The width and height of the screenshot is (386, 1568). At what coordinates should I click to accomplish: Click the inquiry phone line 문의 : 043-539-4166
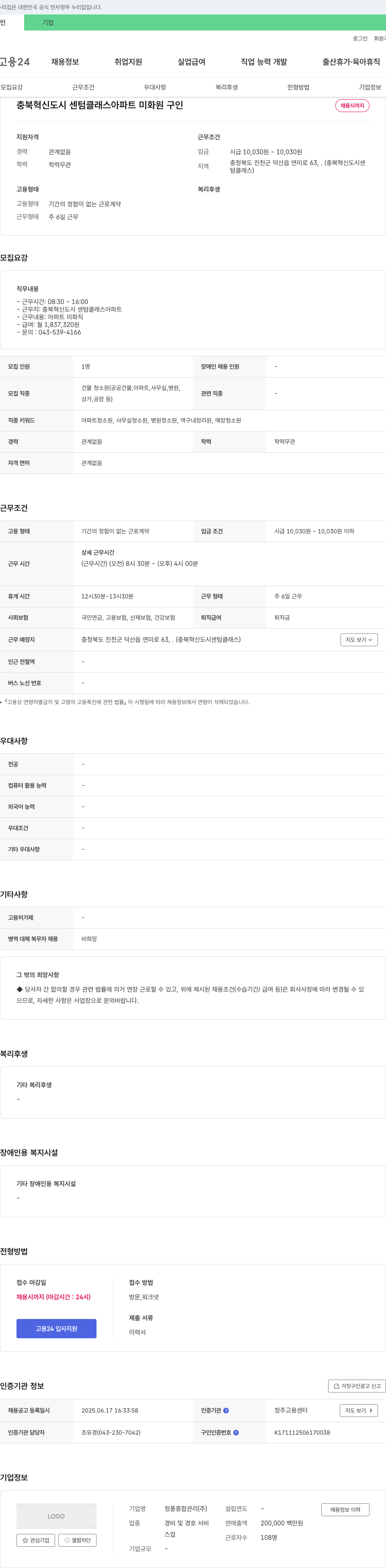pyautogui.click(x=49, y=332)
